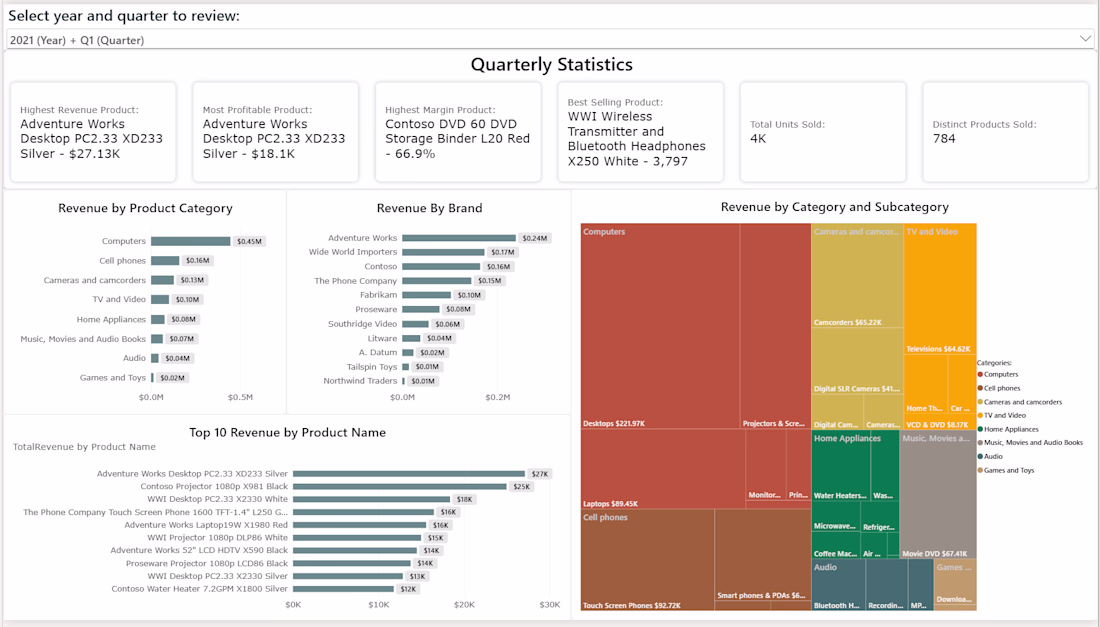Click the Fabrikam brand bar
The image size is (1100, 627).
[x=427, y=295]
